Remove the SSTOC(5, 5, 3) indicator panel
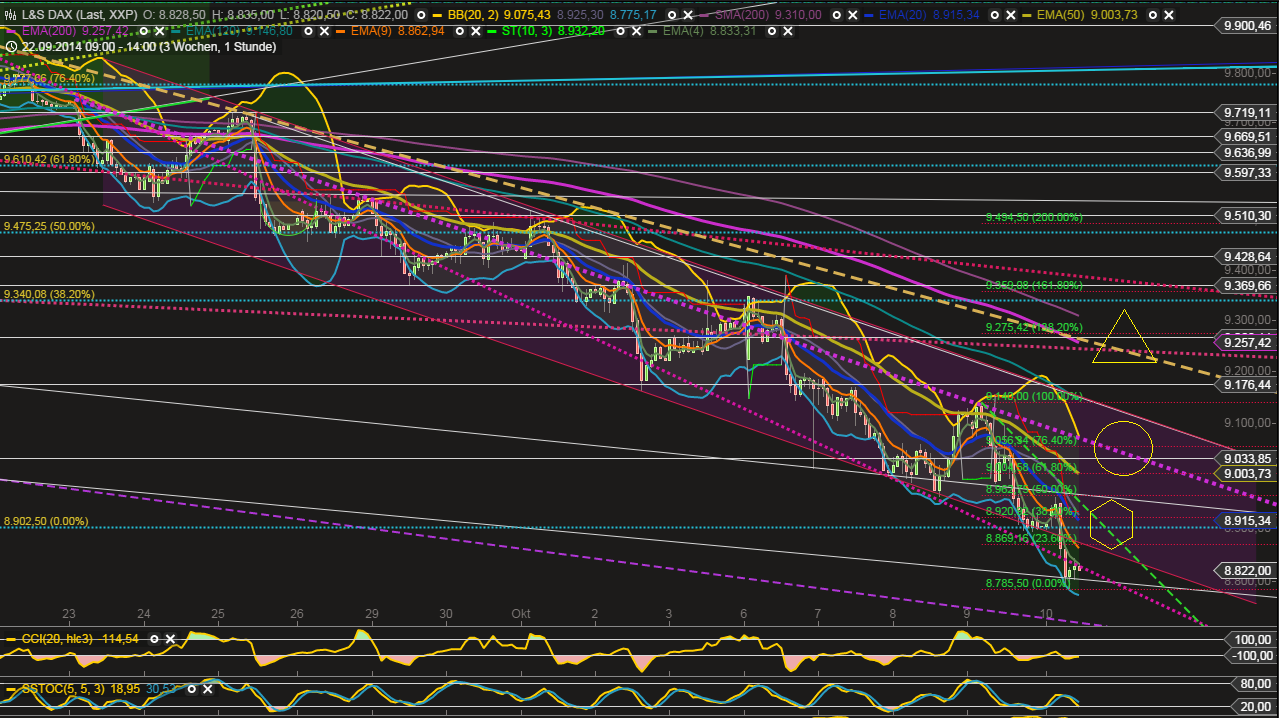 pyautogui.click(x=207, y=689)
